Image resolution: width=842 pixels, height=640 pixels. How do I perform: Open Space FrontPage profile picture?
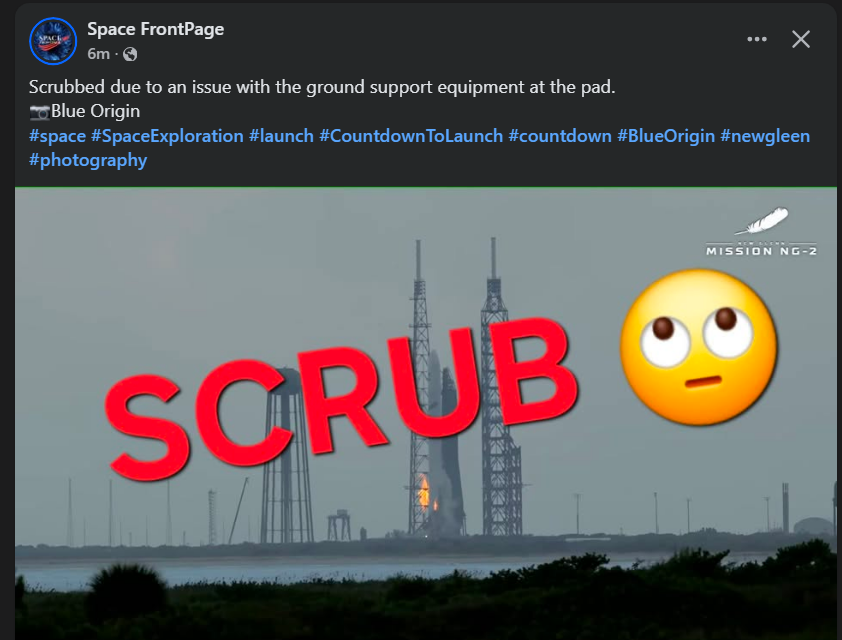53,41
